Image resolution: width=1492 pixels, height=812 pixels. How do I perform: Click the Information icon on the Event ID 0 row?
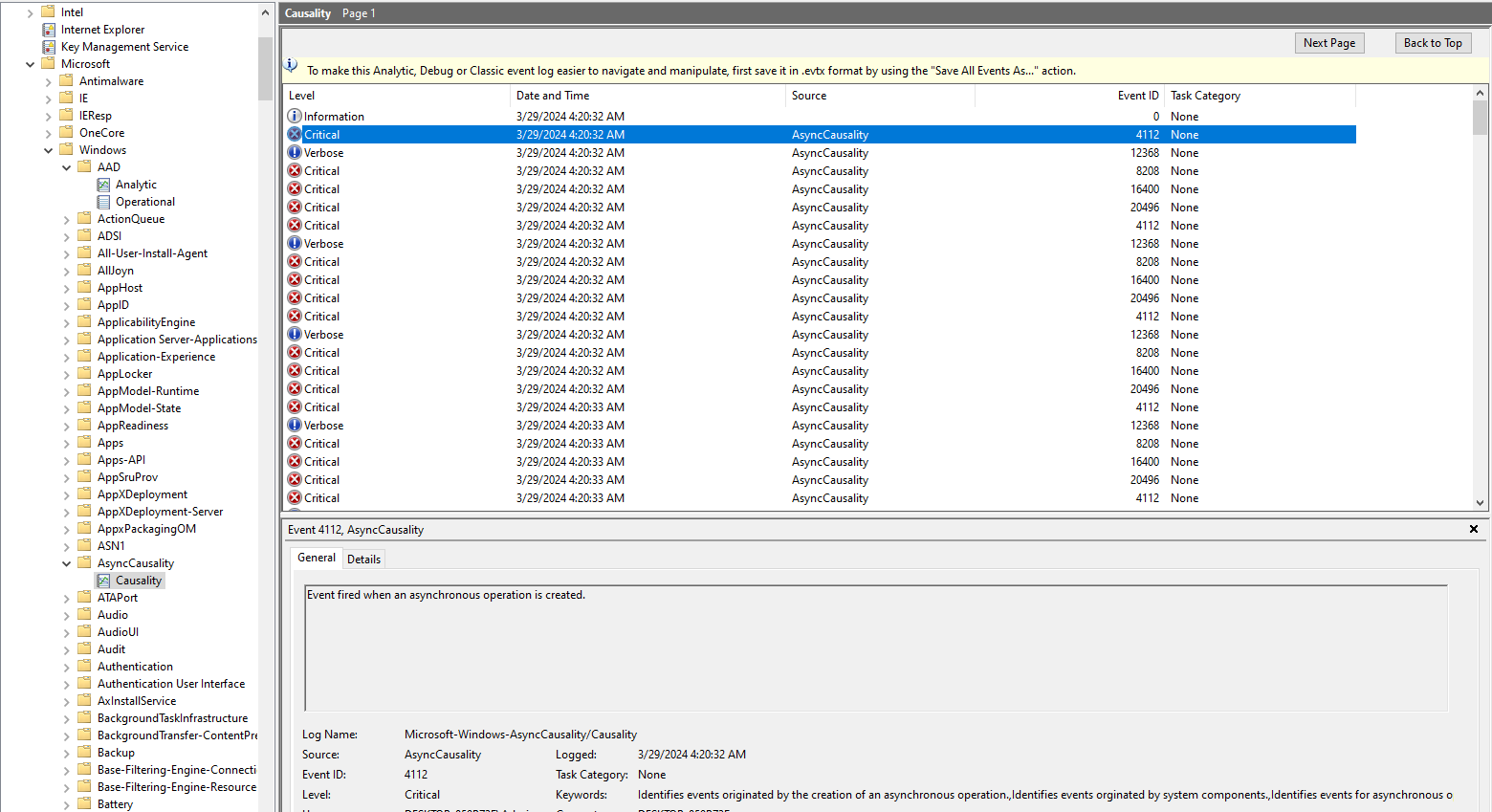(x=294, y=116)
